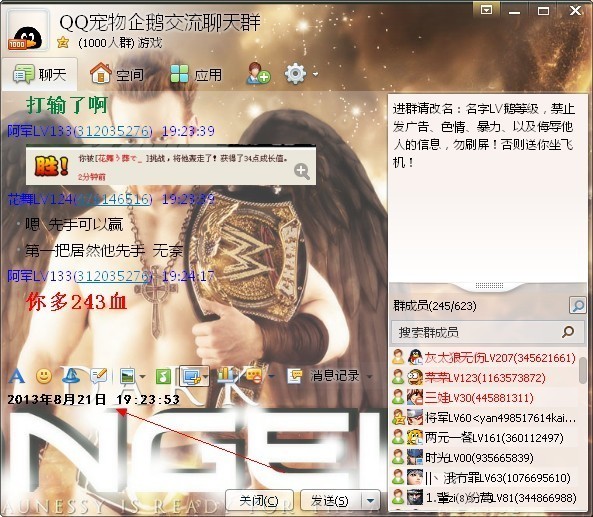Select member 时光LV00(935665839)

point(484,458)
